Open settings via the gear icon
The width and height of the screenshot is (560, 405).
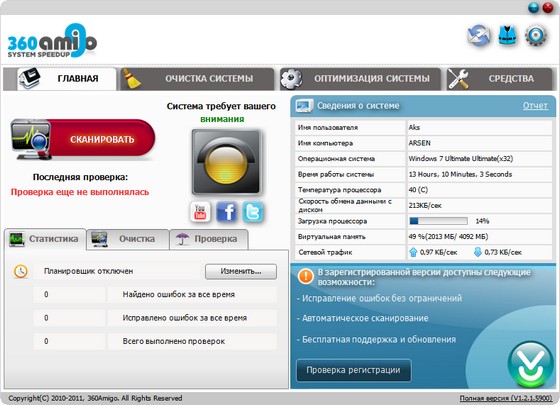click(536, 36)
